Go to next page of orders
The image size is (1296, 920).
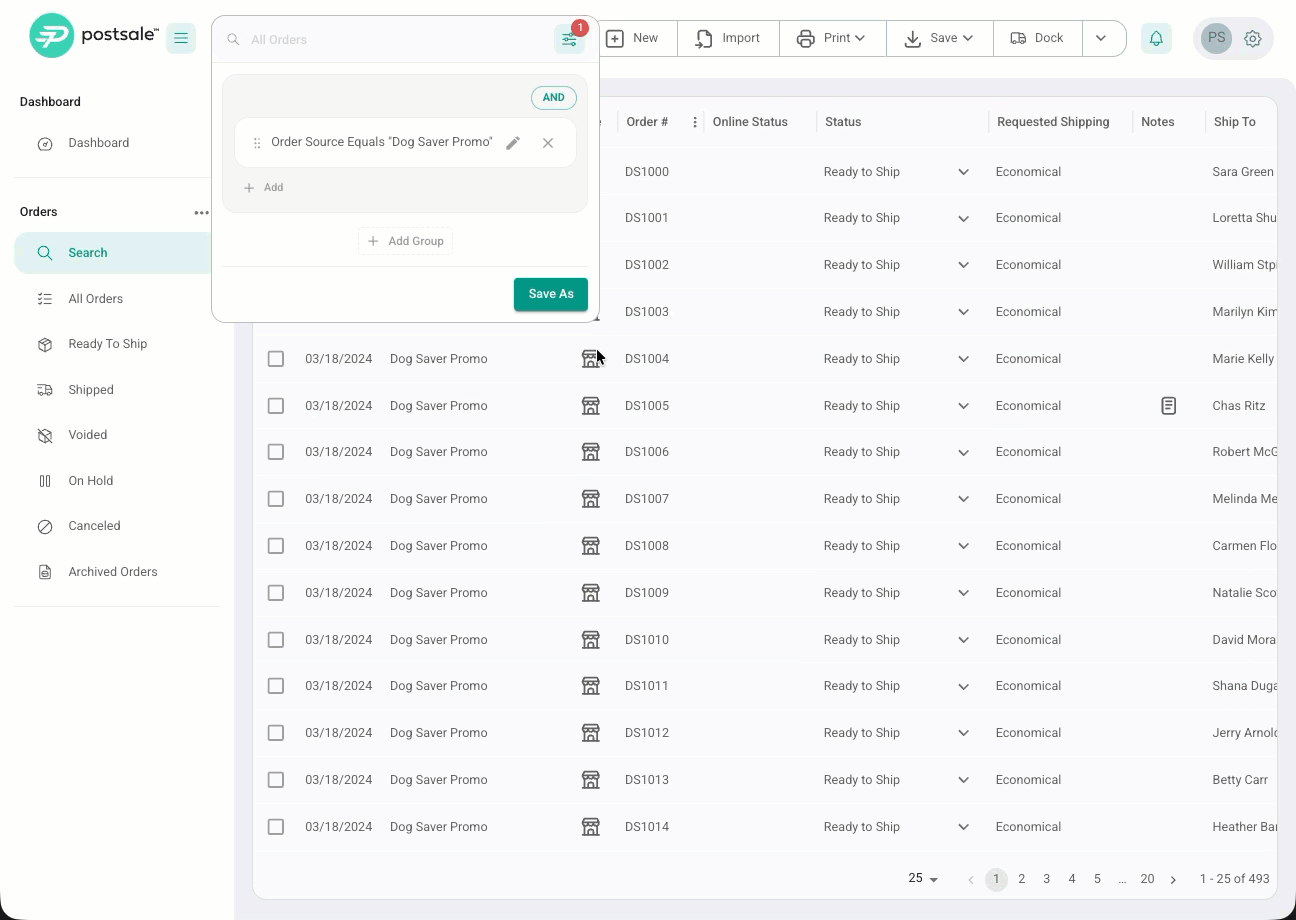pos(1173,880)
